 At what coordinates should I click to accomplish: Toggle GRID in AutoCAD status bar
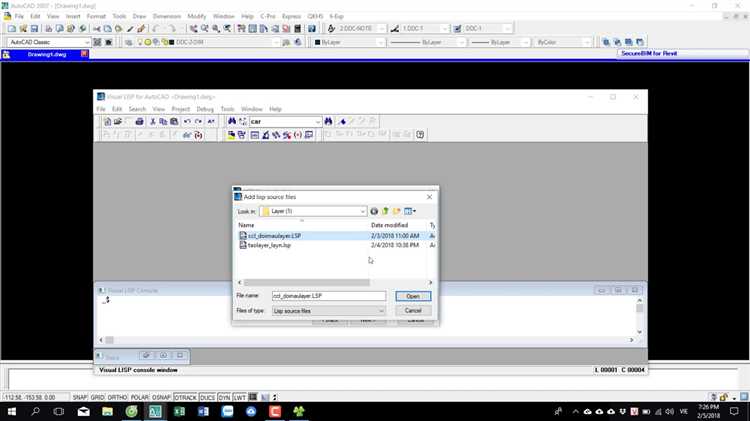coord(98,397)
